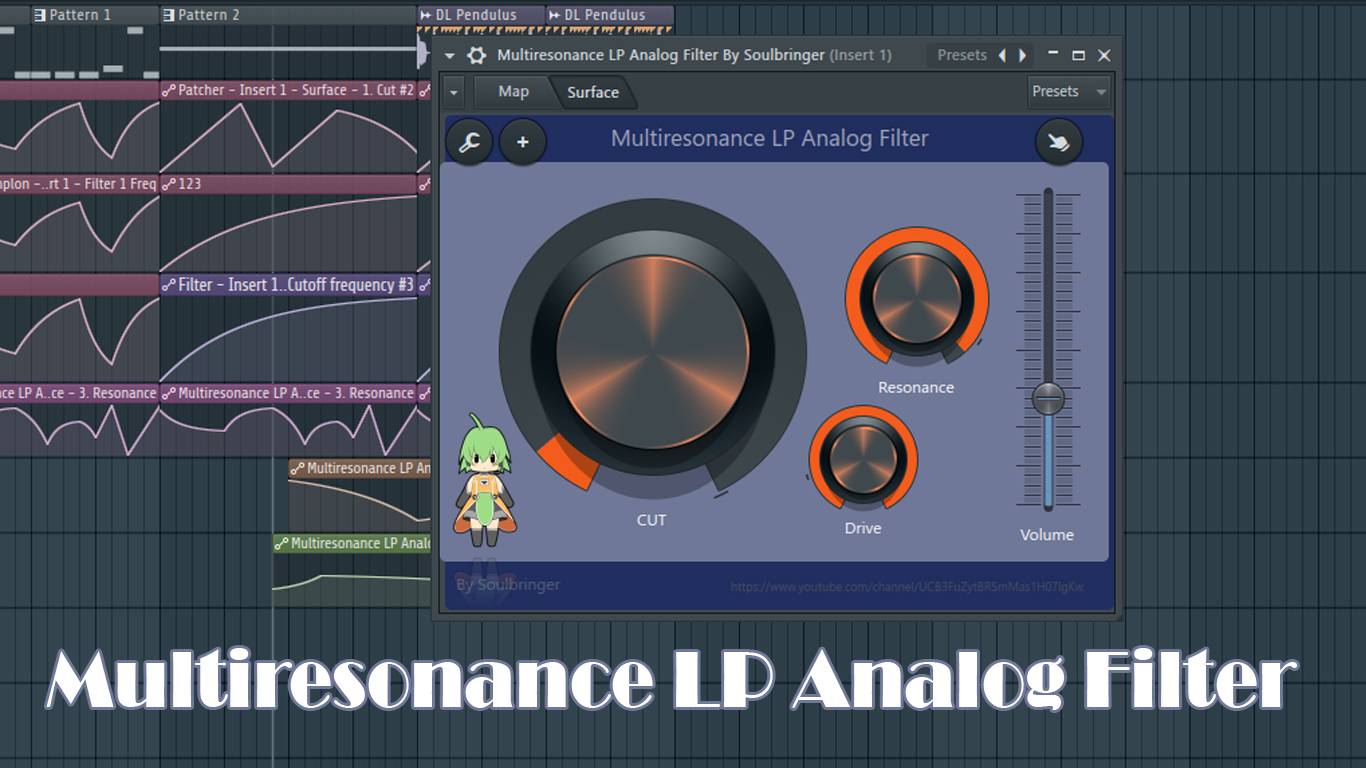
Task: Click the 'Drive' knob label
Action: pos(863,528)
